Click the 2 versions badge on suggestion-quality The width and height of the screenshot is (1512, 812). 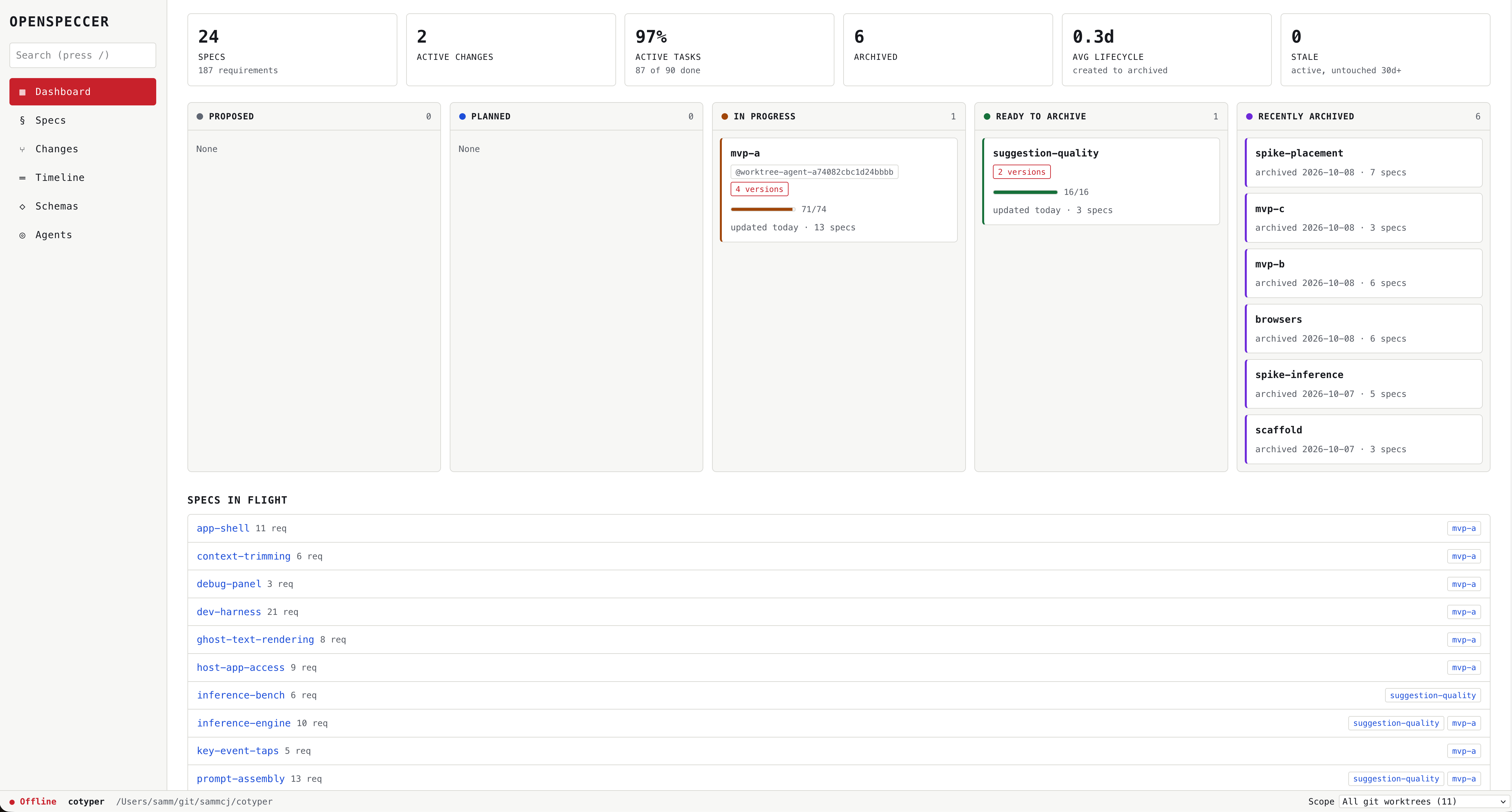1021,172
